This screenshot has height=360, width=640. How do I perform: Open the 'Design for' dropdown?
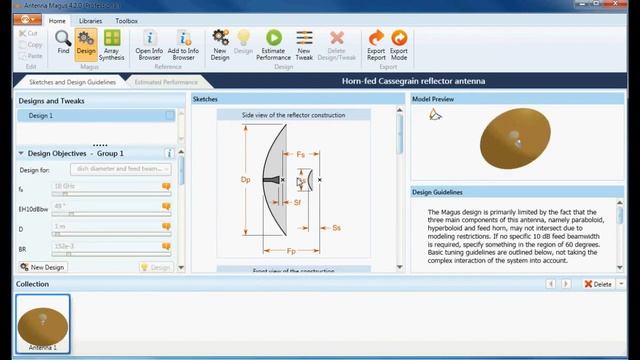121,169
